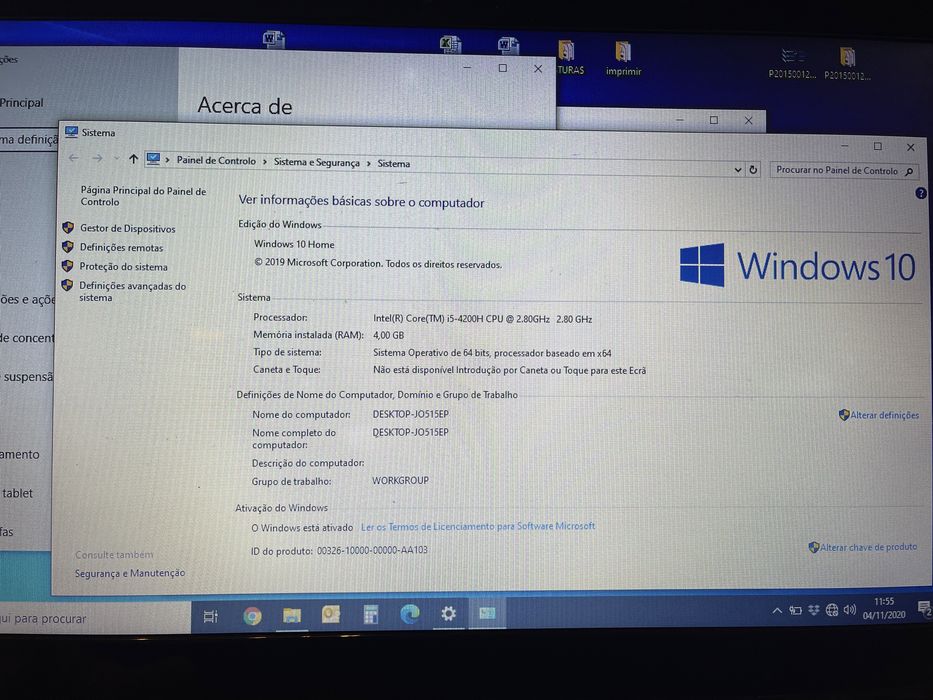Click the Proteção do sistema shield icon
This screenshot has width=933, height=700.
(x=67, y=265)
